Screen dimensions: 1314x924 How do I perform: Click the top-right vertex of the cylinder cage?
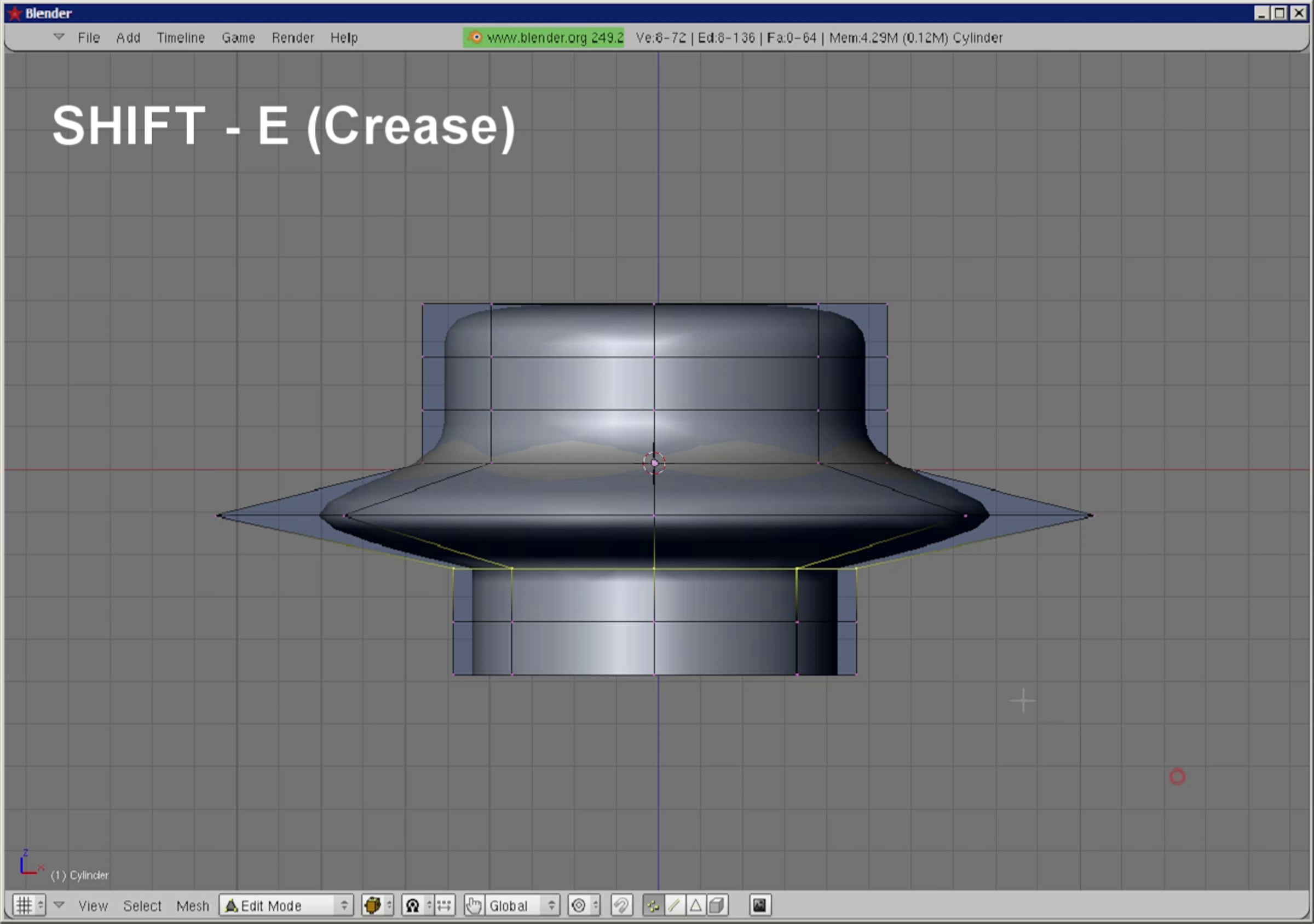pyautogui.click(x=887, y=304)
